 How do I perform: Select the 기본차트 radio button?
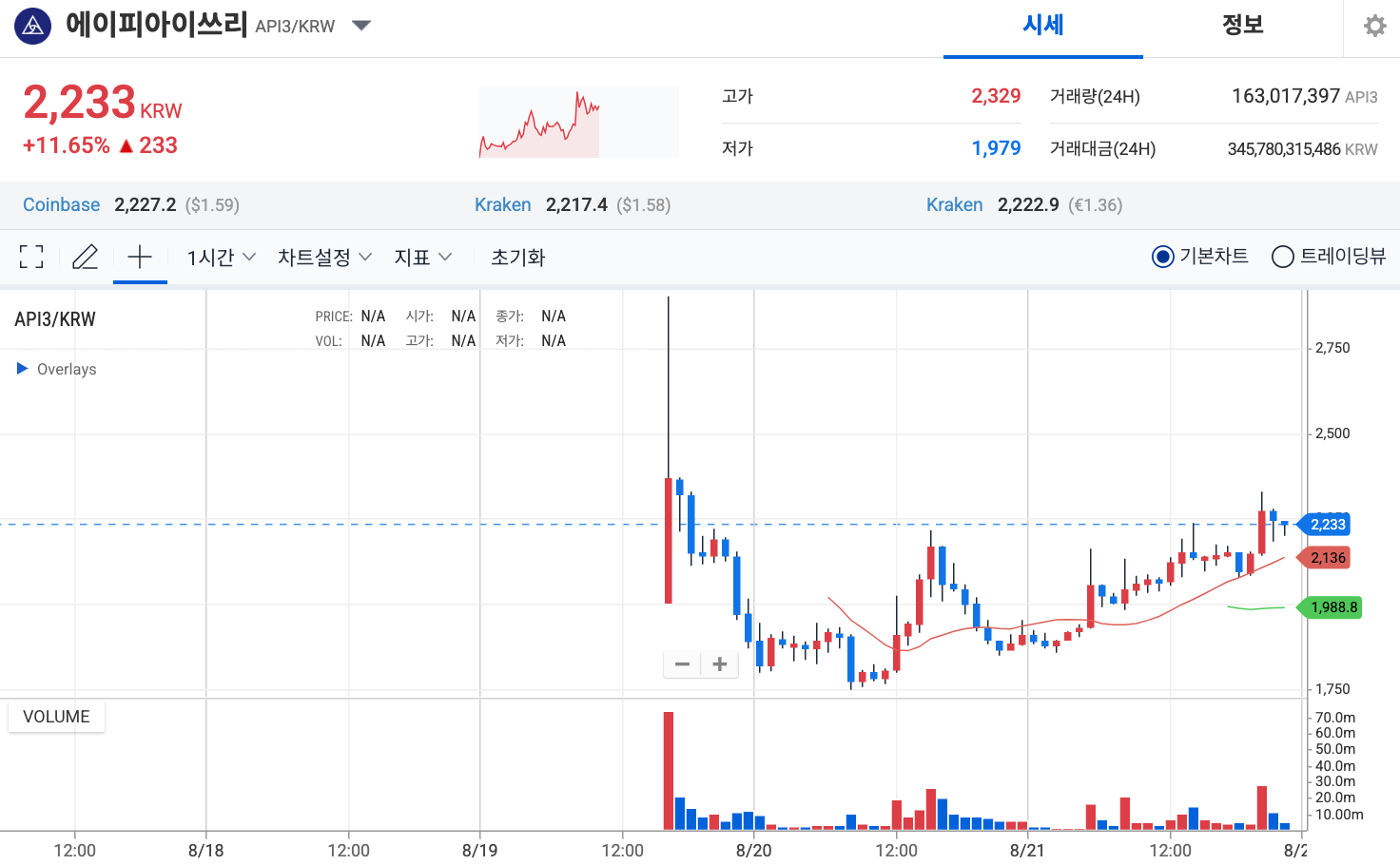coord(1162,256)
